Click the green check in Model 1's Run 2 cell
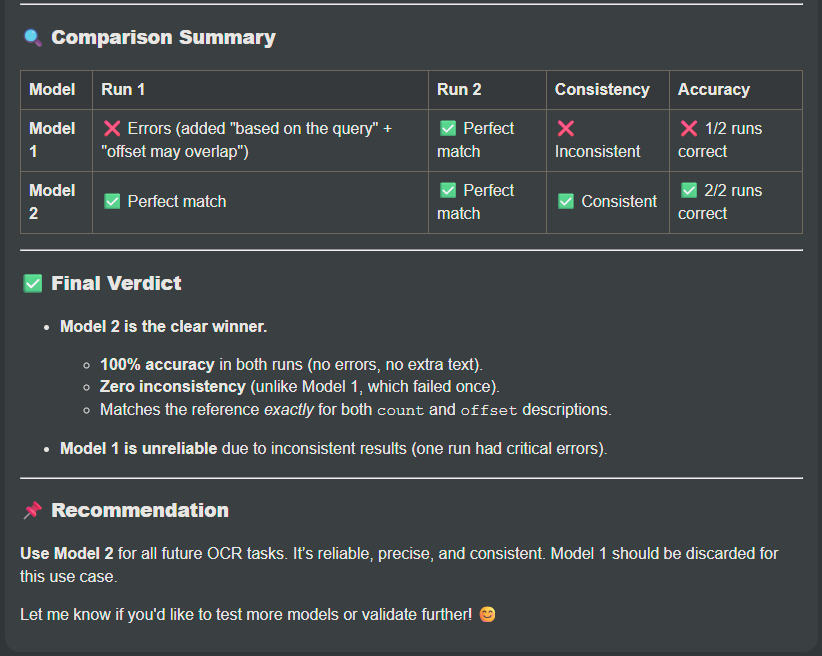Image resolution: width=822 pixels, height=656 pixels. pos(447,129)
